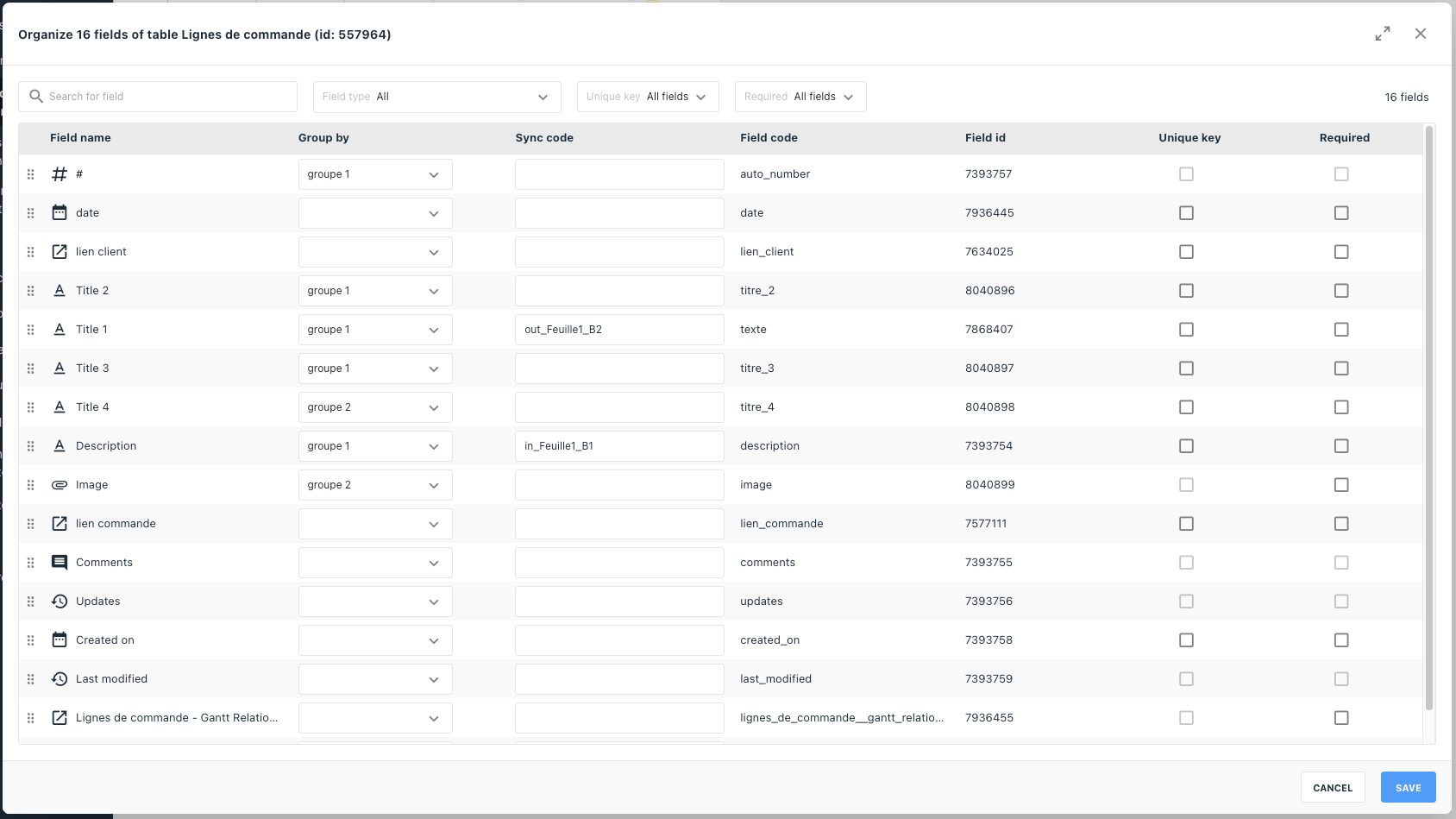Image resolution: width=1456 pixels, height=819 pixels.
Task: Click the text field icon beside Title 2
Action: pyautogui.click(x=59, y=290)
